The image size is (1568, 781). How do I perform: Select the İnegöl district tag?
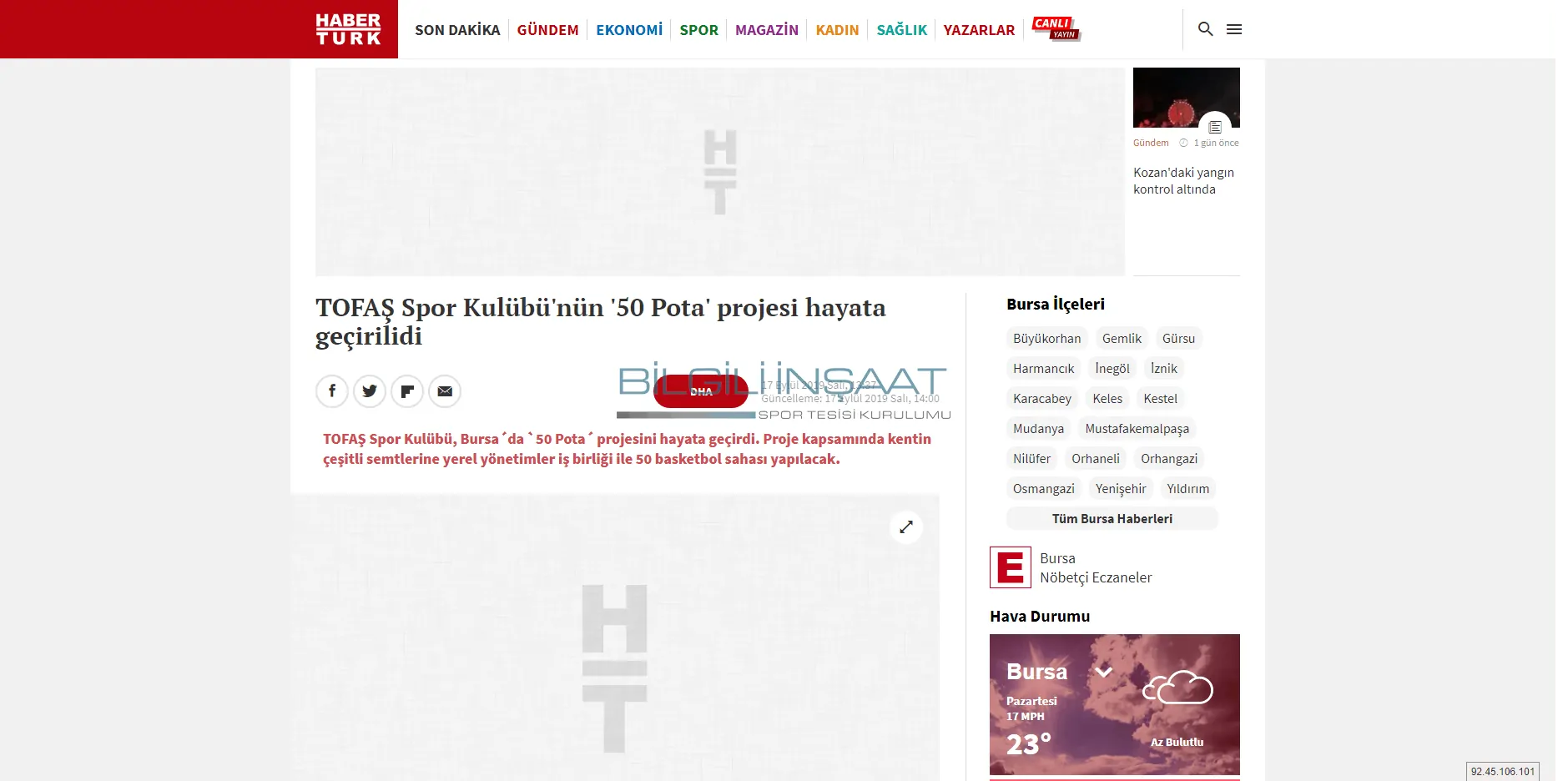click(1112, 369)
